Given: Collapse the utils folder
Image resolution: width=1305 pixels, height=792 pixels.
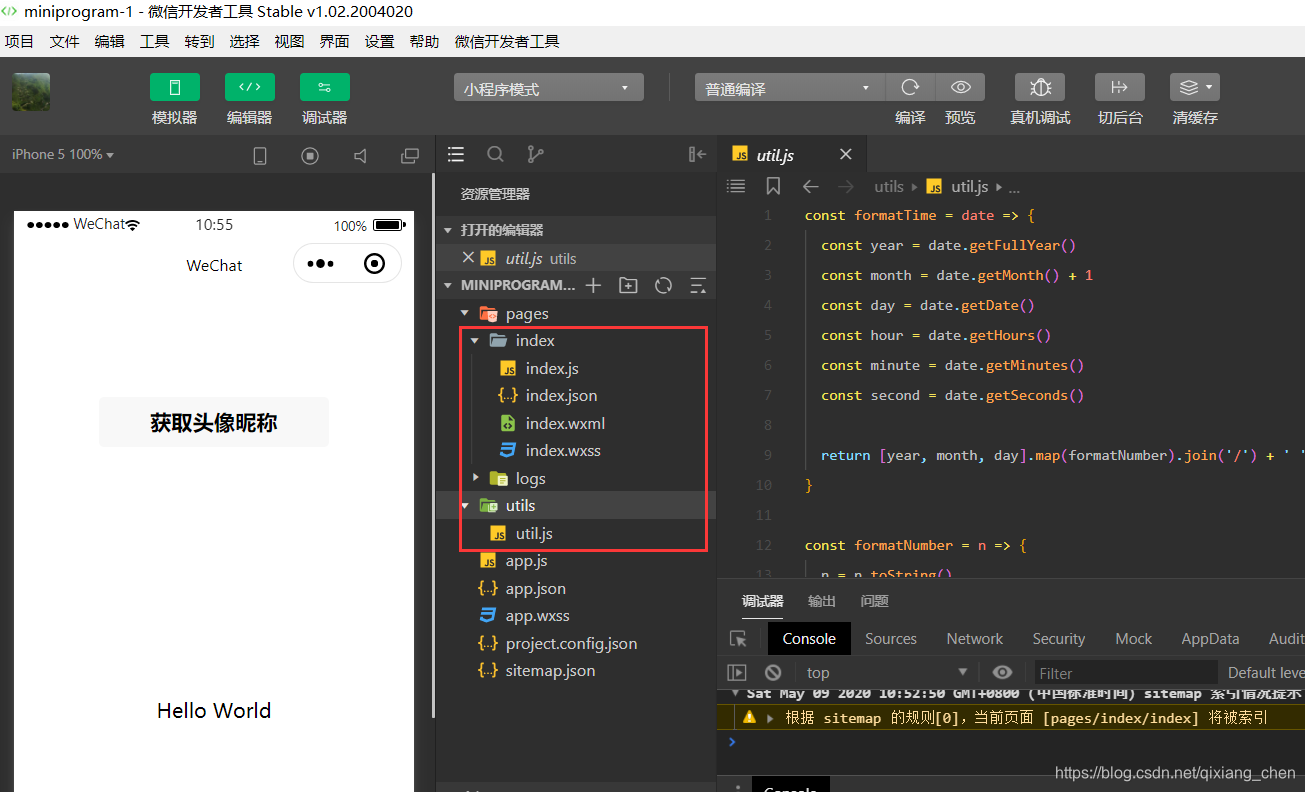Looking at the screenshot, I should tap(465, 505).
